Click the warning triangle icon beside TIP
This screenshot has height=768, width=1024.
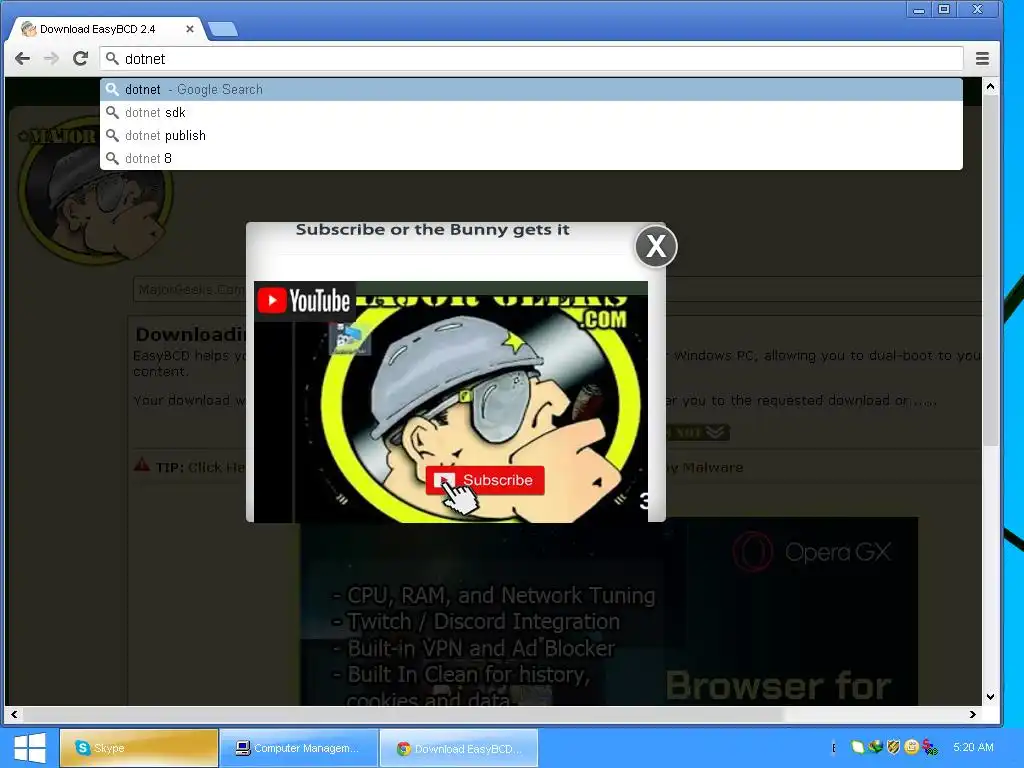point(142,466)
